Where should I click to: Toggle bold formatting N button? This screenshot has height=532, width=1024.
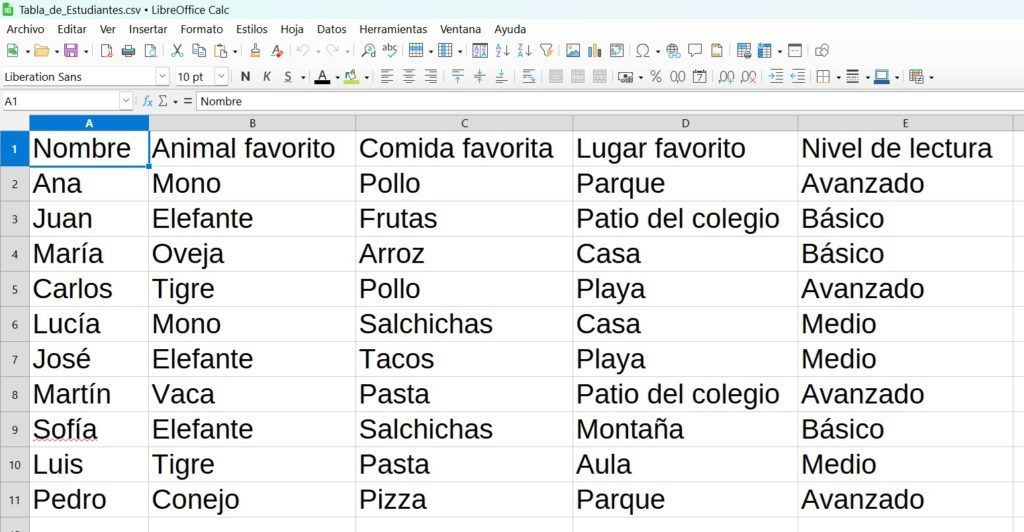246,77
